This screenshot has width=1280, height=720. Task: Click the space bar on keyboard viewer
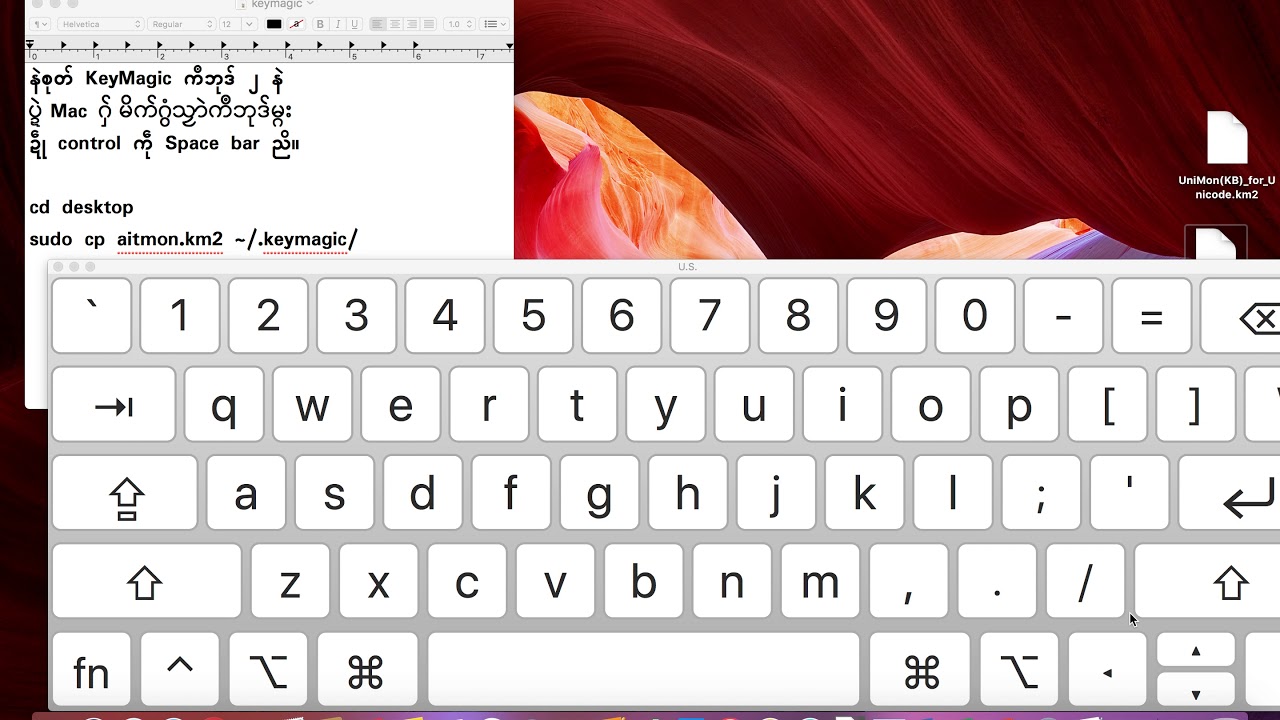pos(644,670)
